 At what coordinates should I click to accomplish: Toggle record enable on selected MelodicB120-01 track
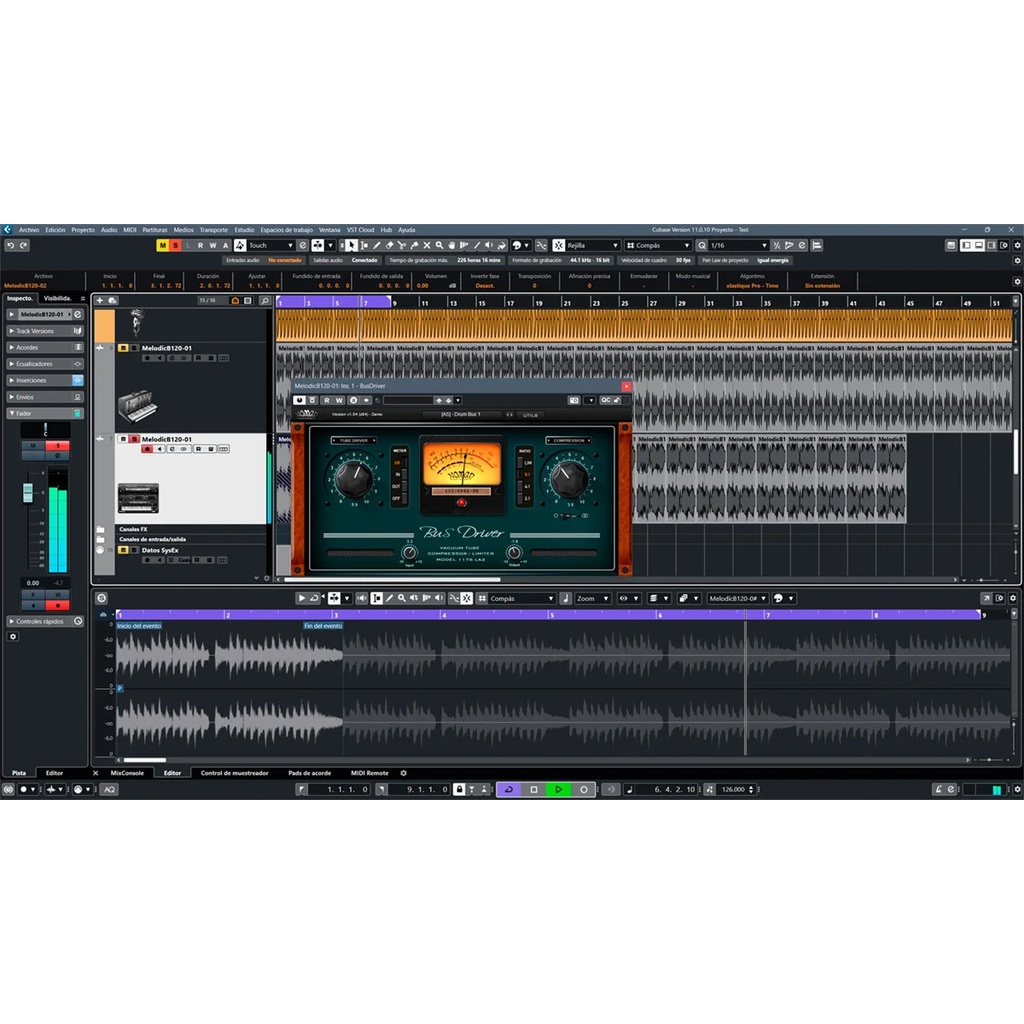click(147, 449)
